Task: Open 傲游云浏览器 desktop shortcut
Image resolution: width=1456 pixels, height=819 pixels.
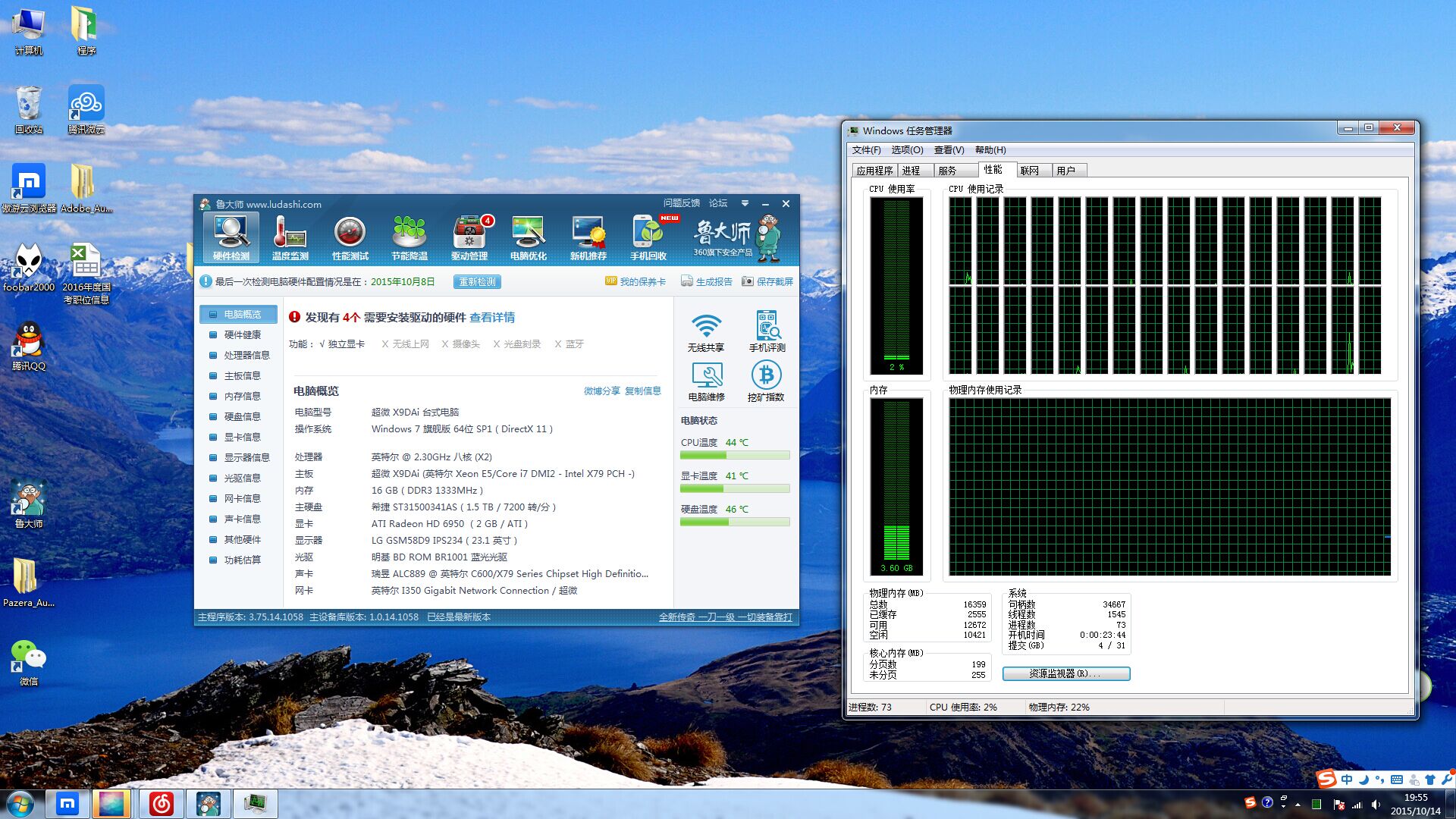Action: [29, 189]
